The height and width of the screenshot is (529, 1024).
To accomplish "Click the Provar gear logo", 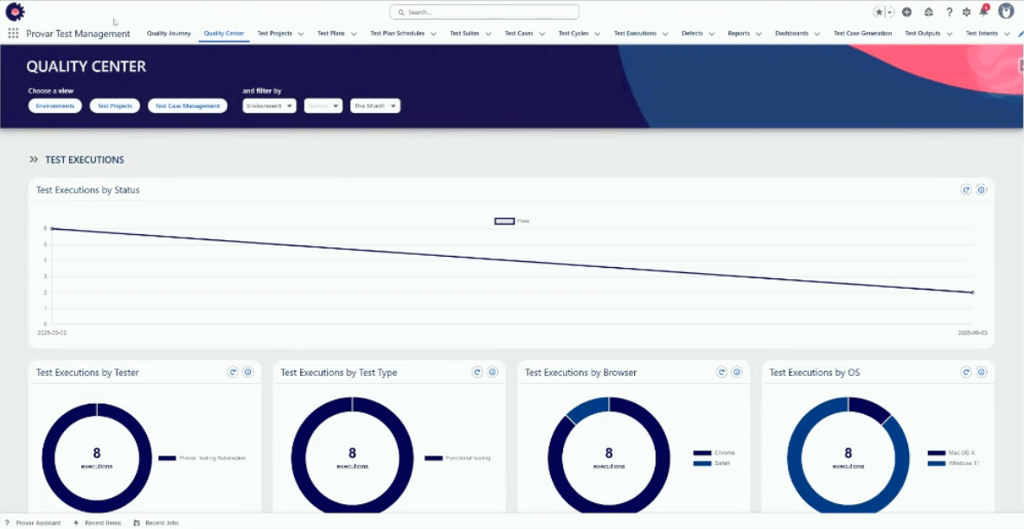I will 15,12.
